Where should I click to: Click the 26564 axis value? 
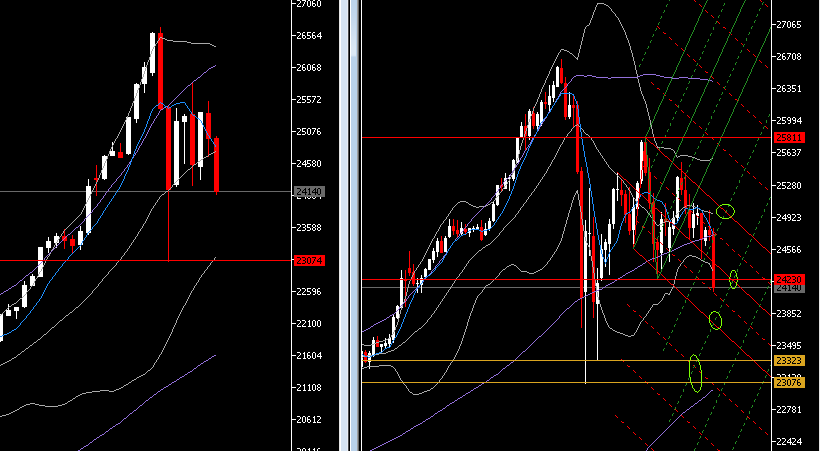click(x=309, y=36)
